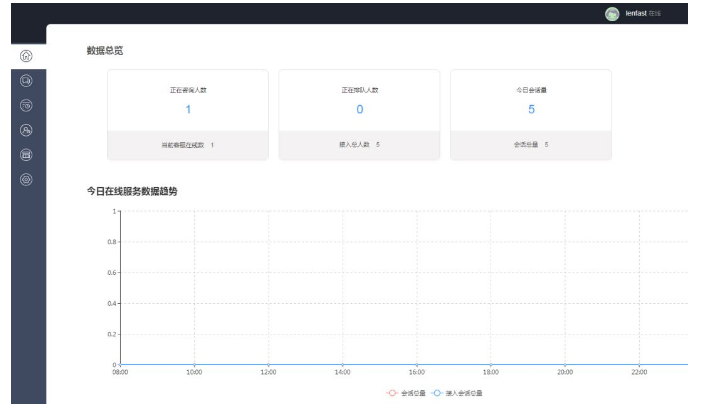Image resolution: width=712 pixels, height=410 pixels.
Task: Open the 在线 status dropdown beside username
Action: coord(661,13)
